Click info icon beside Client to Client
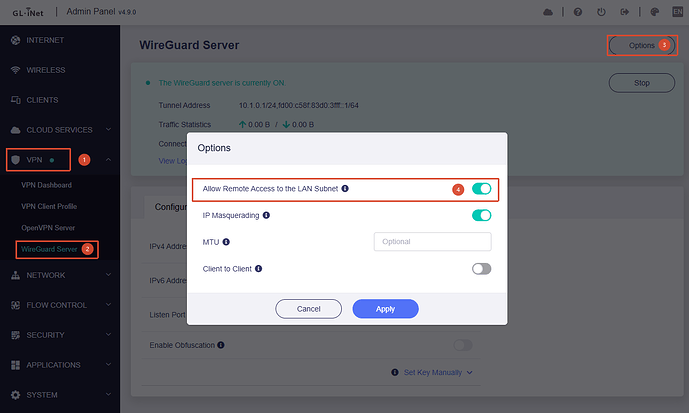 point(258,268)
